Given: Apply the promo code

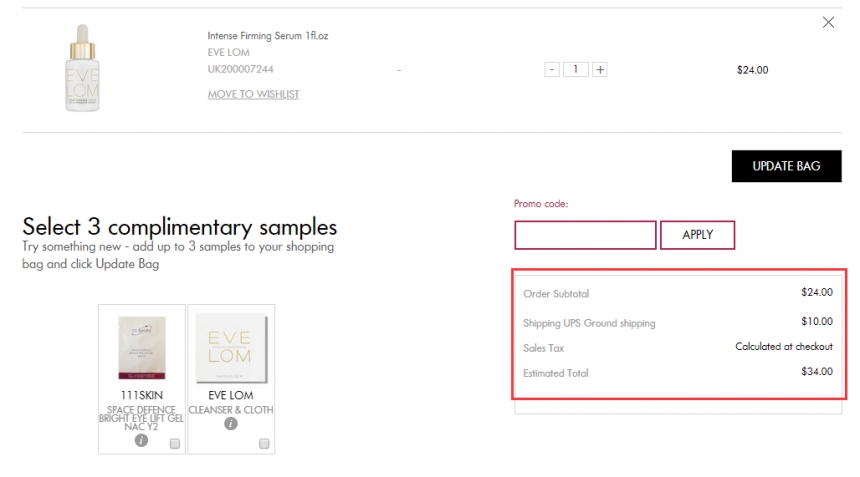Looking at the screenshot, I should pyautogui.click(x=697, y=235).
